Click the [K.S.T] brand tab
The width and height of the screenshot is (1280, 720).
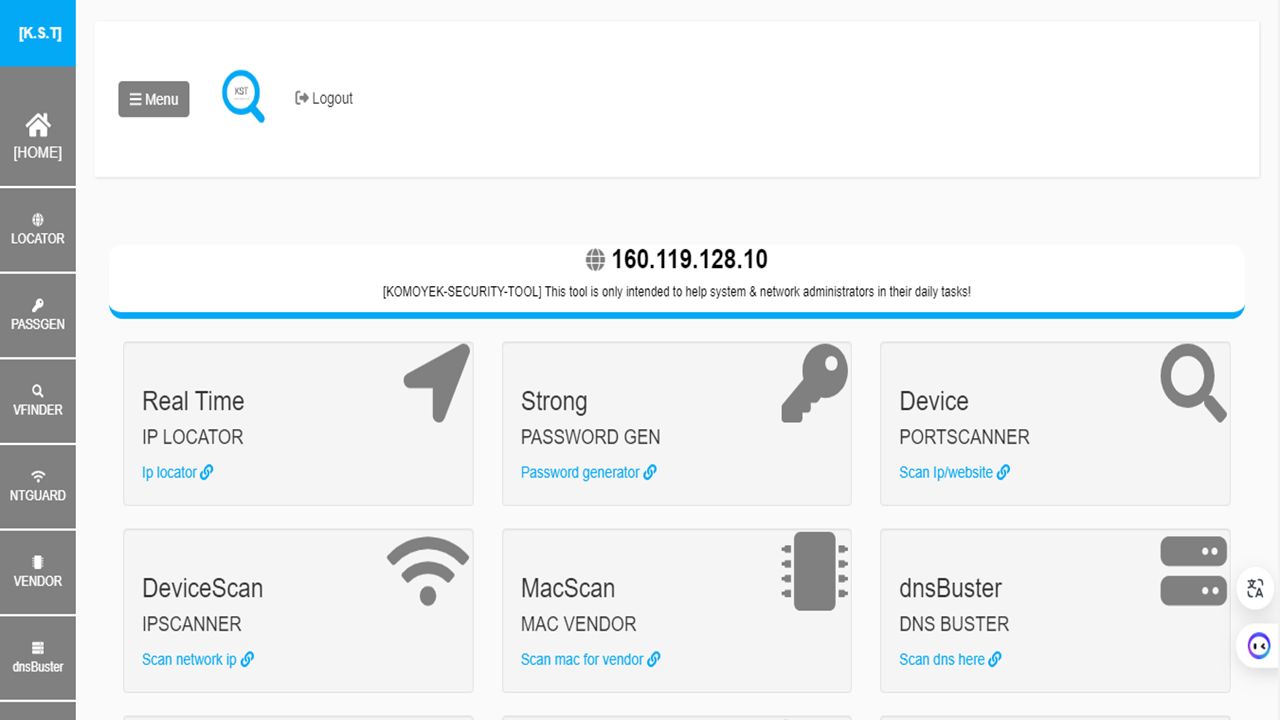click(x=38, y=33)
